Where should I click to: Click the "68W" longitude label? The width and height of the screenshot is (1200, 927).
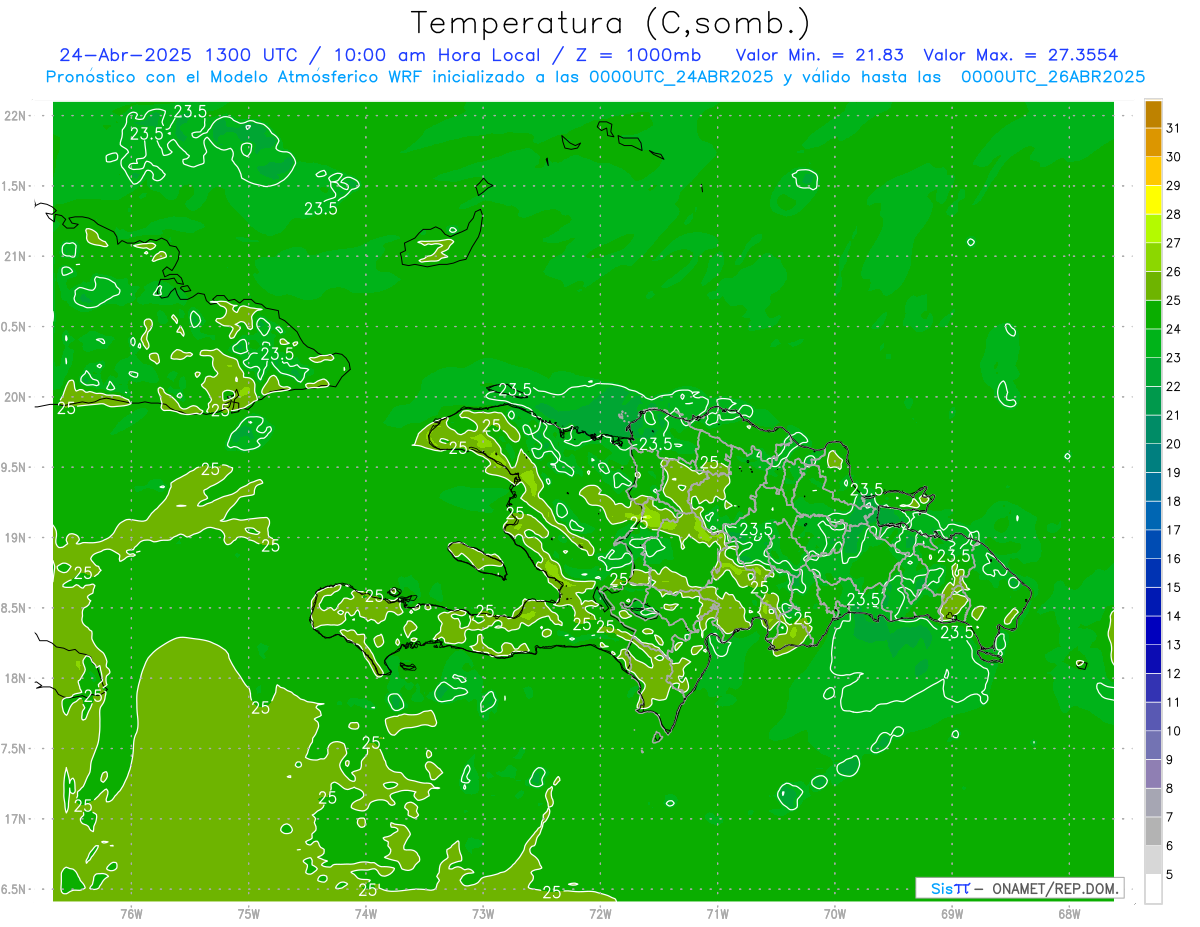[x=1068, y=913]
